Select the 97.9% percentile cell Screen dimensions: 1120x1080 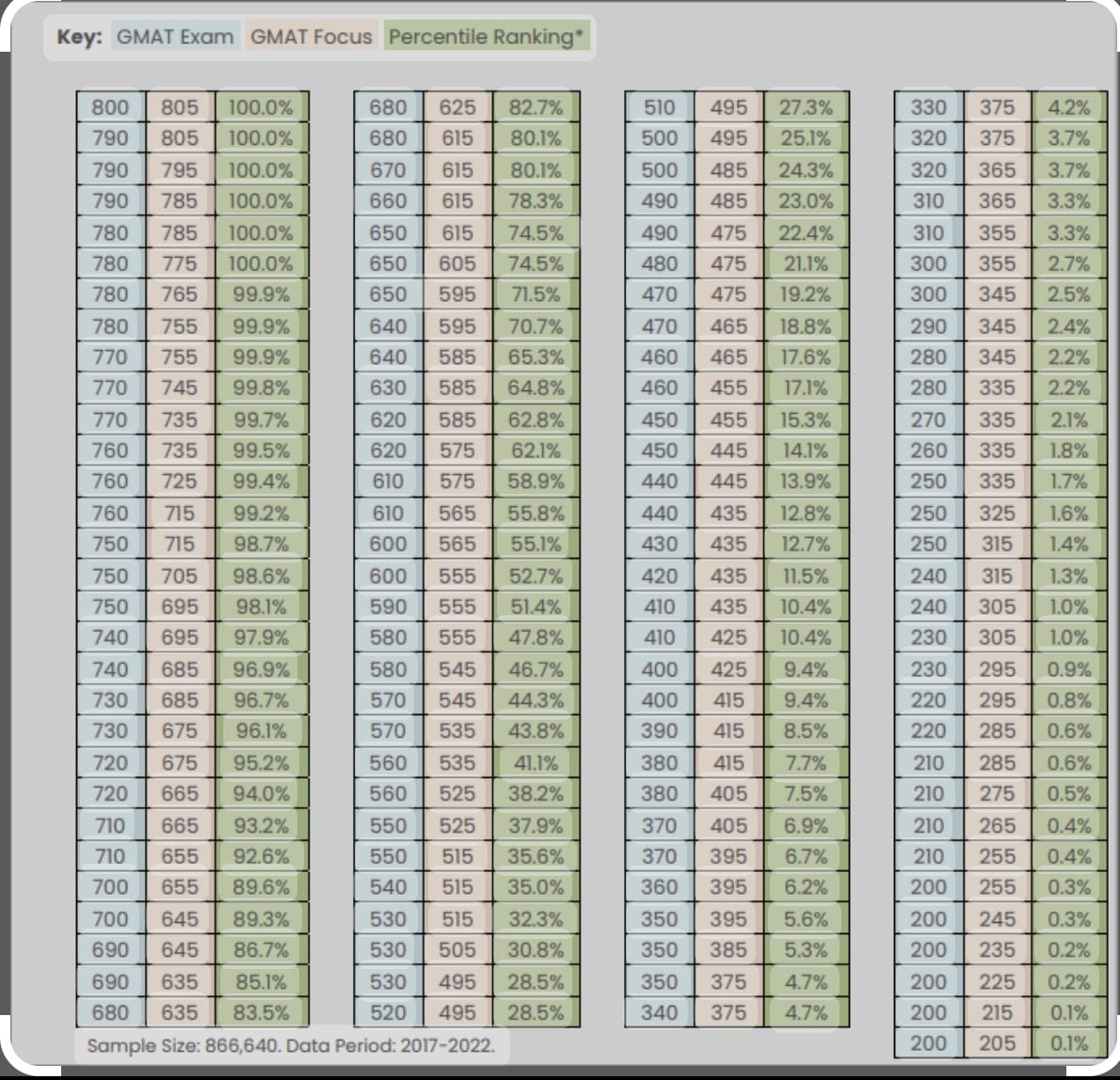tap(262, 638)
